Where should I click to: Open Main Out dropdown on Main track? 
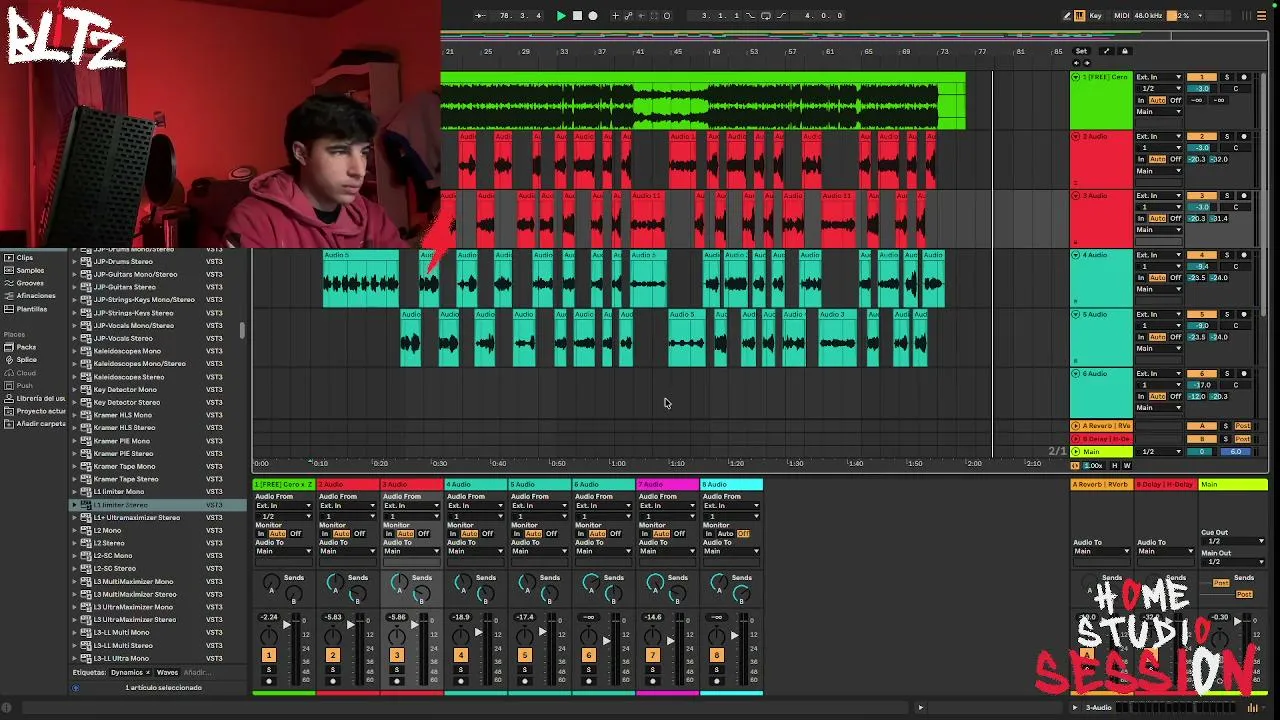tap(1233, 562)
